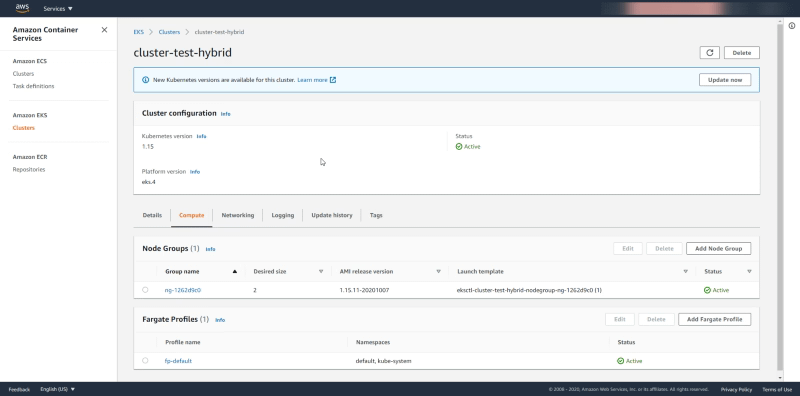The width and height of the screenshot is (800, 396).
Task: Click the Add Fargate Profile button
Action: [714, 319]
